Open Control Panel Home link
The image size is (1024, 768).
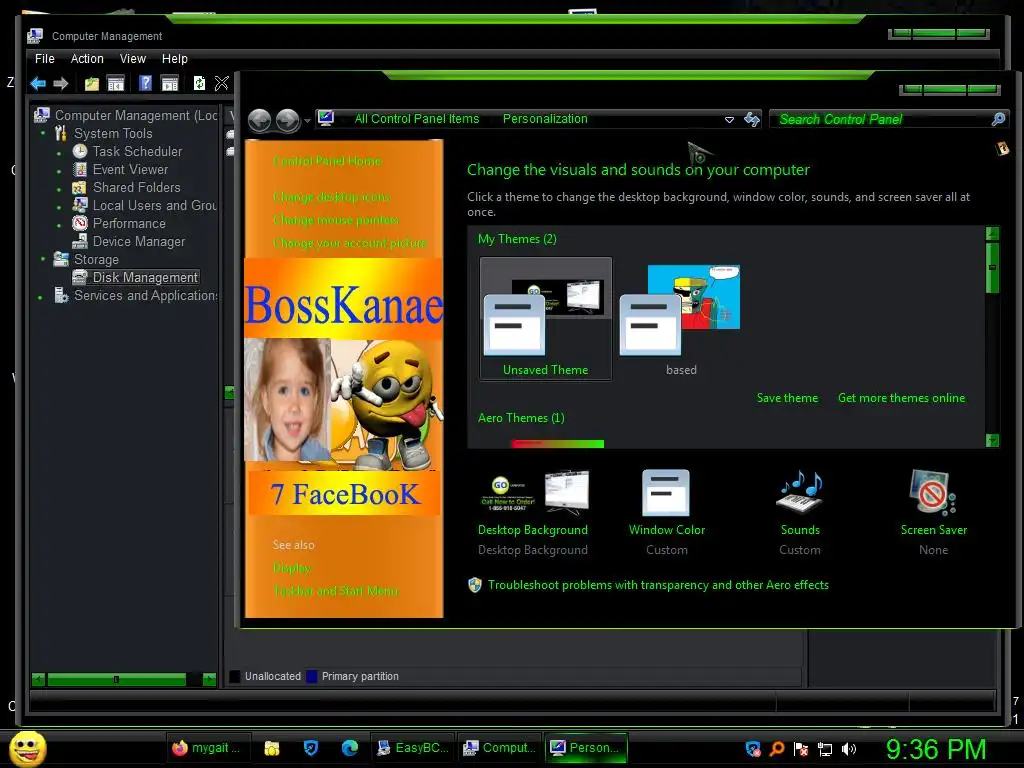(x=327, y=161)
